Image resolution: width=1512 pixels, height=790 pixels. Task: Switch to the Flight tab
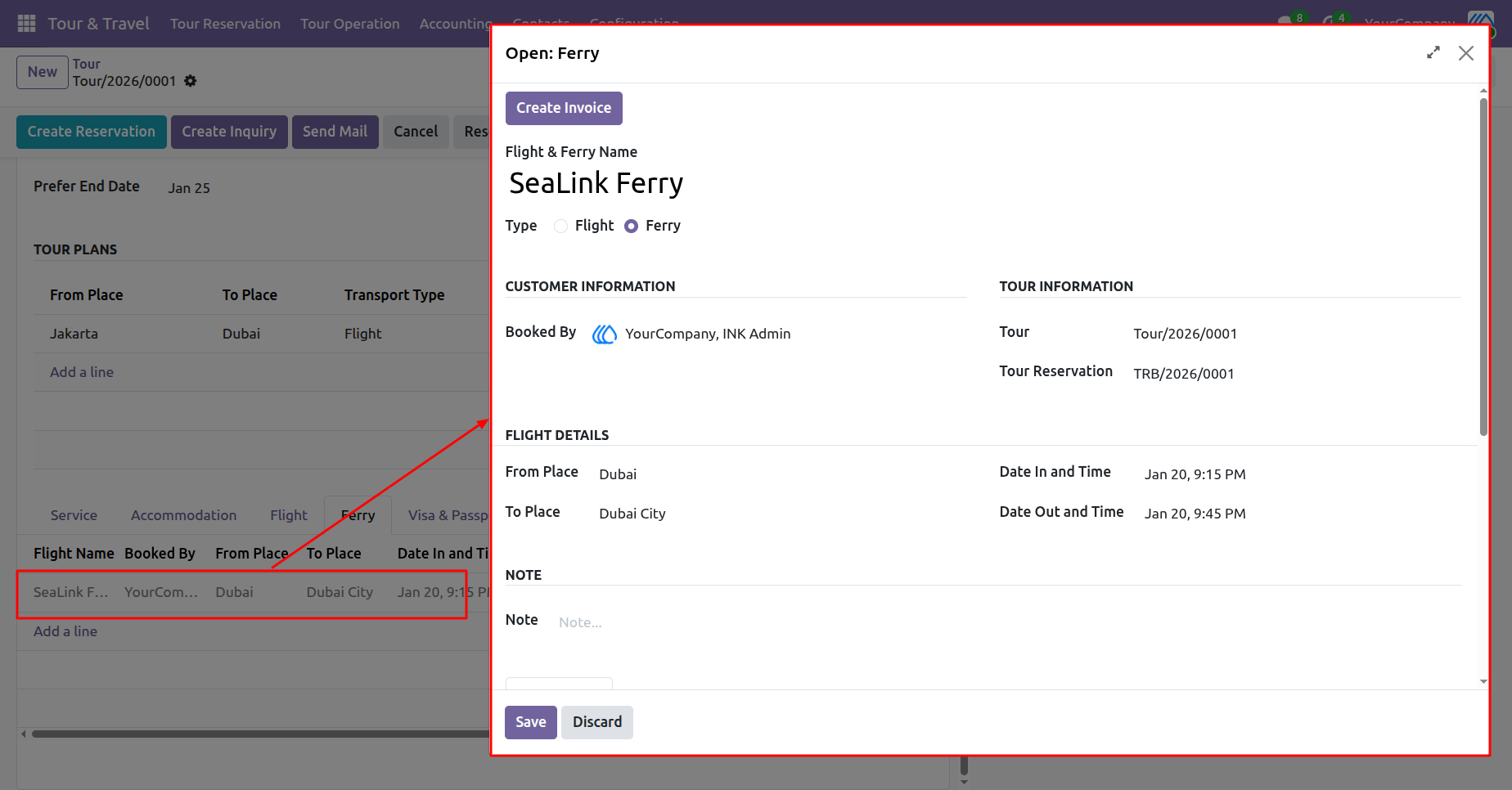289,515
